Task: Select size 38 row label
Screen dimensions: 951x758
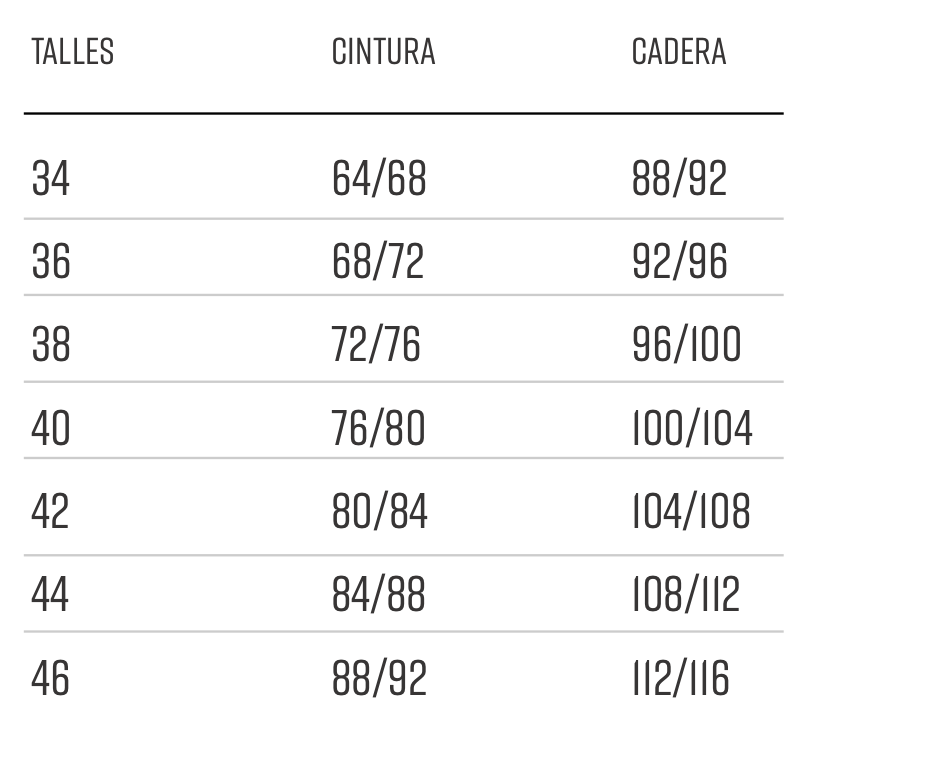Action: click(x=51, y=344)
